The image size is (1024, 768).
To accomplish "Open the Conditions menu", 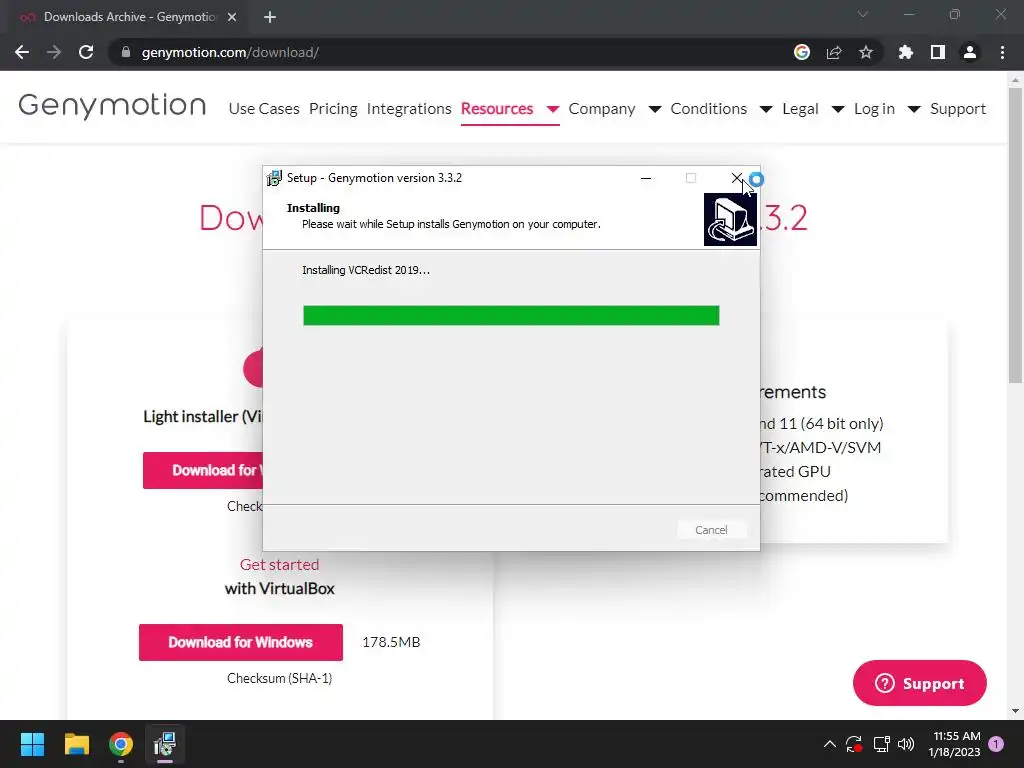I will [x=709, y=108].
